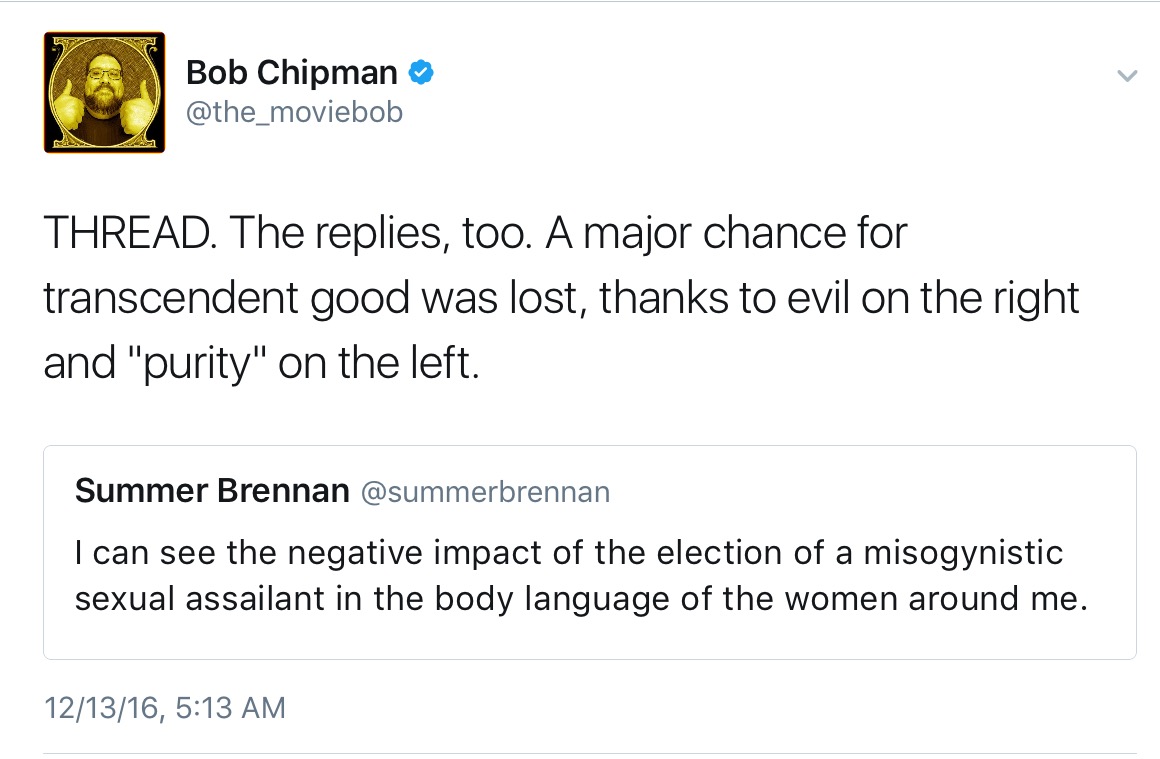Click the line 'transcendent good was lost'
The width and height of the screenshot is (1160, 759).
[562, 298]
